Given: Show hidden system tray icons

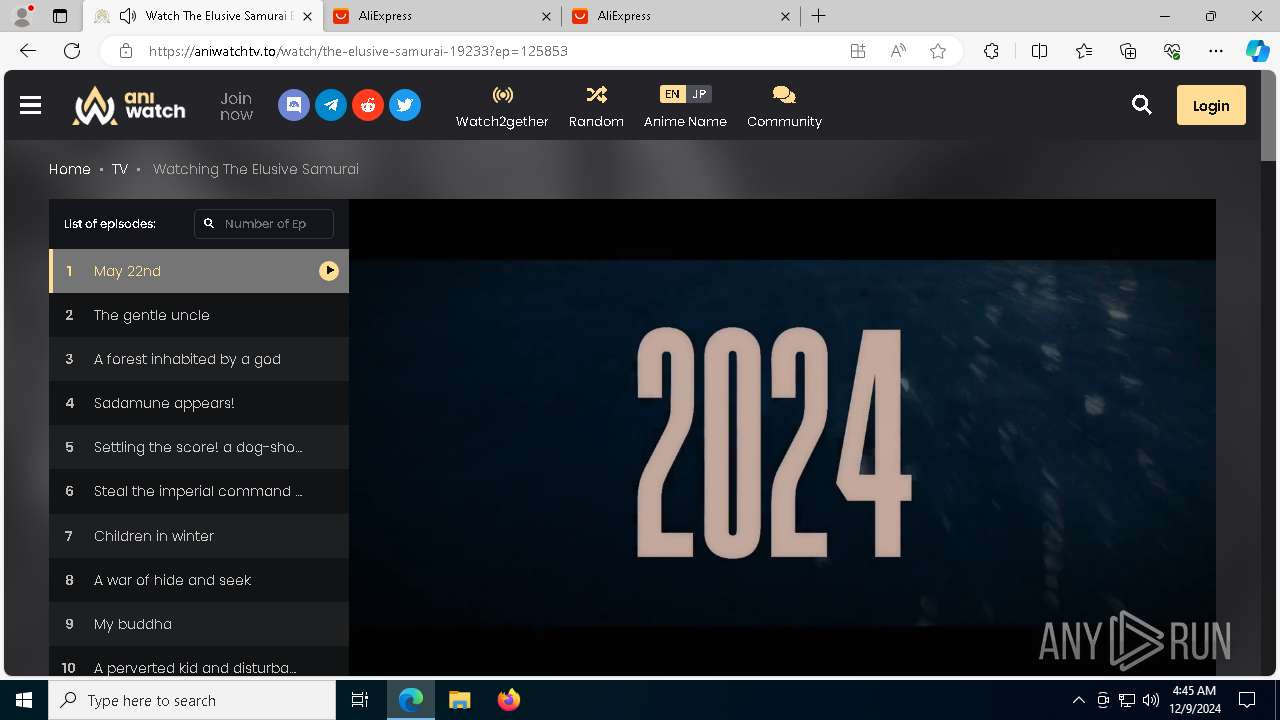Looking at the screenshot, I should point(1079,700).
